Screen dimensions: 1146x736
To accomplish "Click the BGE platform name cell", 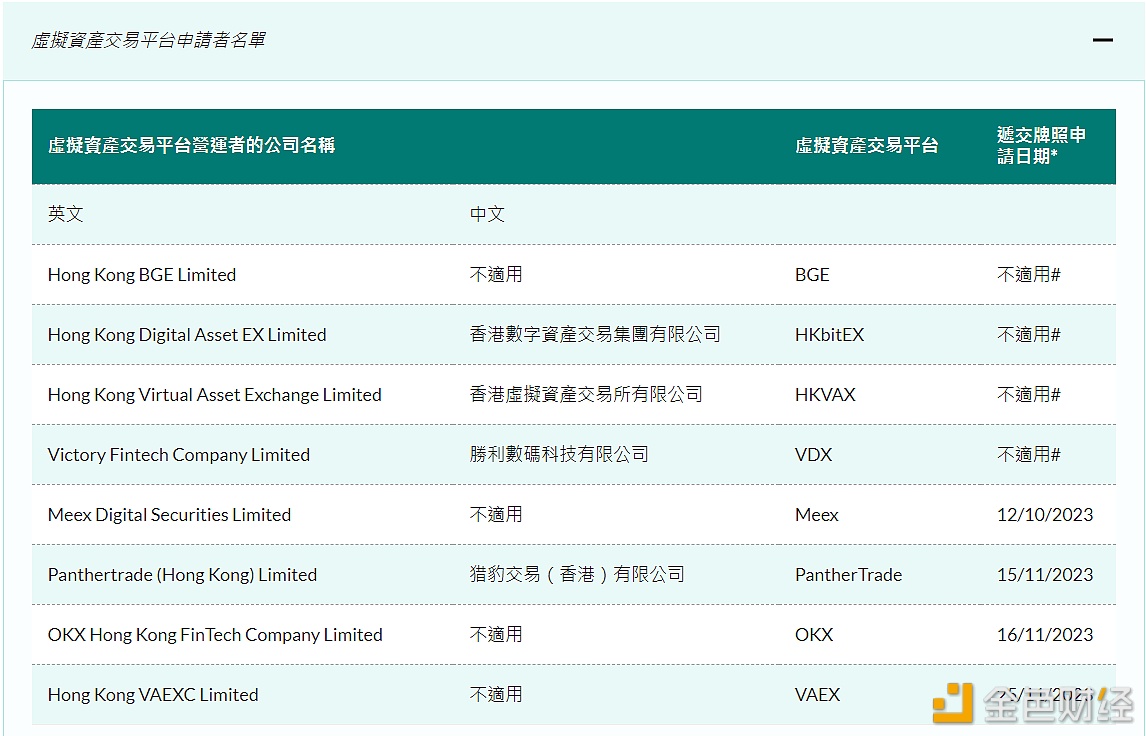I will 812,275.
